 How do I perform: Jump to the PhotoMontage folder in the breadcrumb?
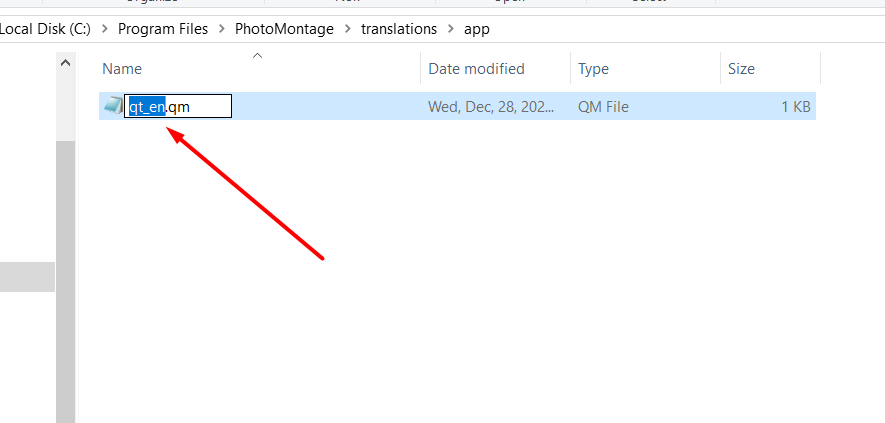[x=284, y=29]
